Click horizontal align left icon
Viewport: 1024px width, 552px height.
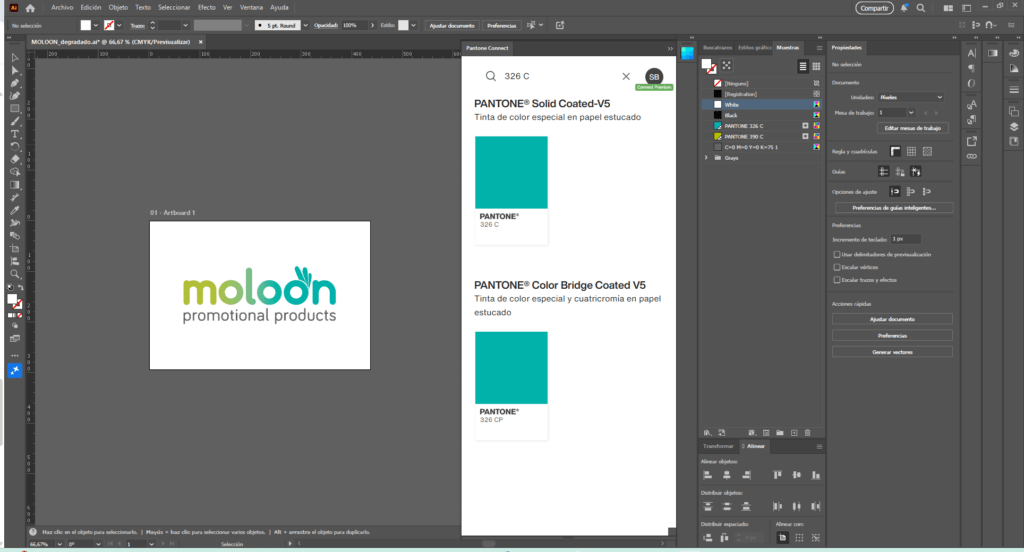707,475
